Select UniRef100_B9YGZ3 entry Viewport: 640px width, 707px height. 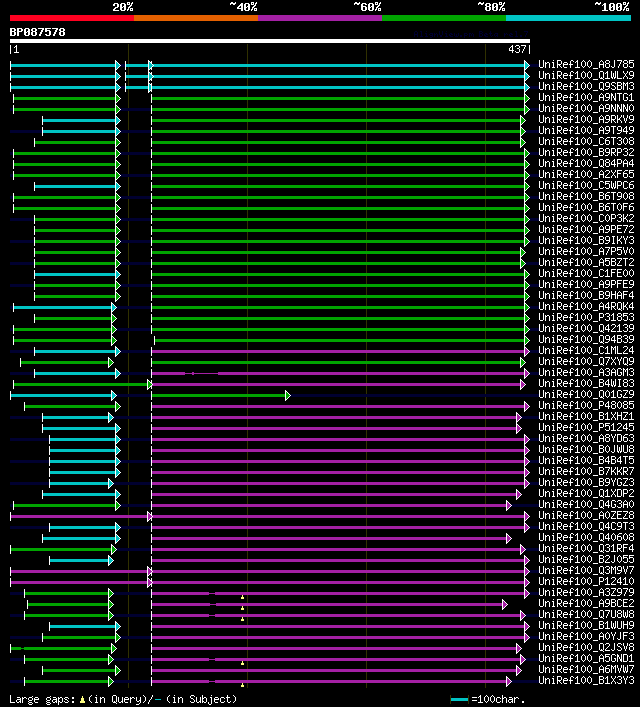586,482
